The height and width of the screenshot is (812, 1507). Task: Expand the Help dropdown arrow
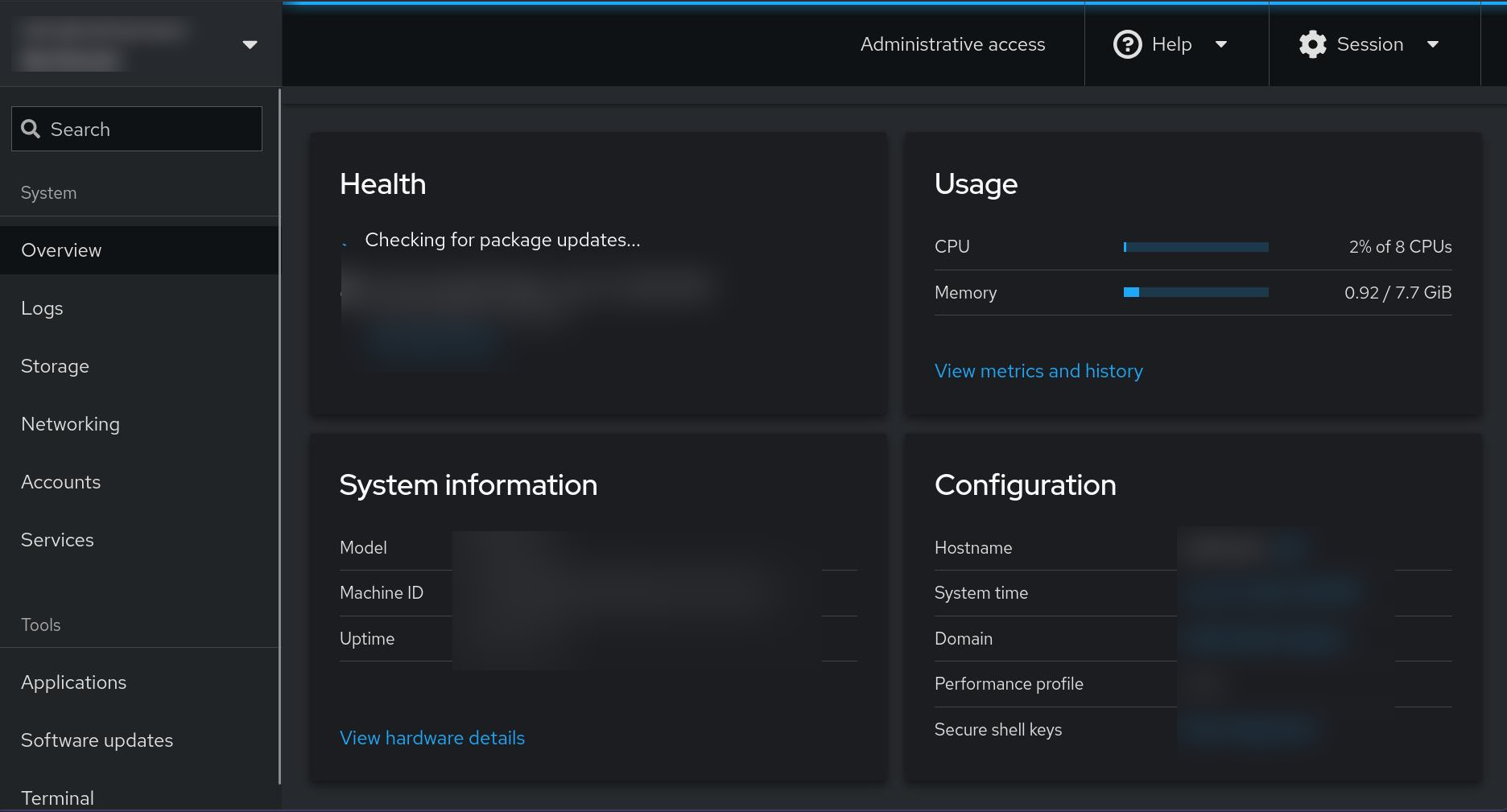(1221, 44)
